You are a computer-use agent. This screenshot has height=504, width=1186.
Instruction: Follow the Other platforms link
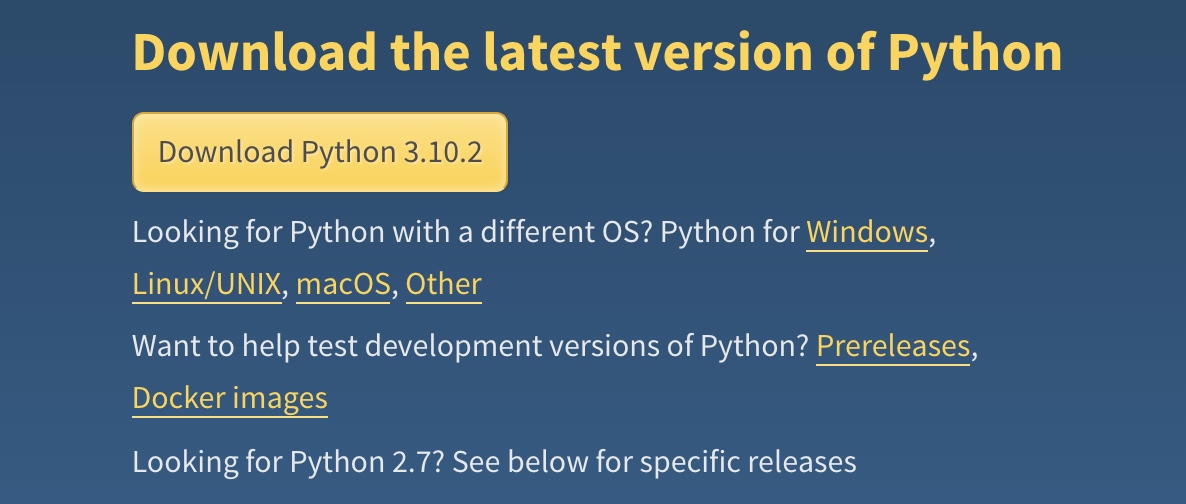(x=443, y=285)
